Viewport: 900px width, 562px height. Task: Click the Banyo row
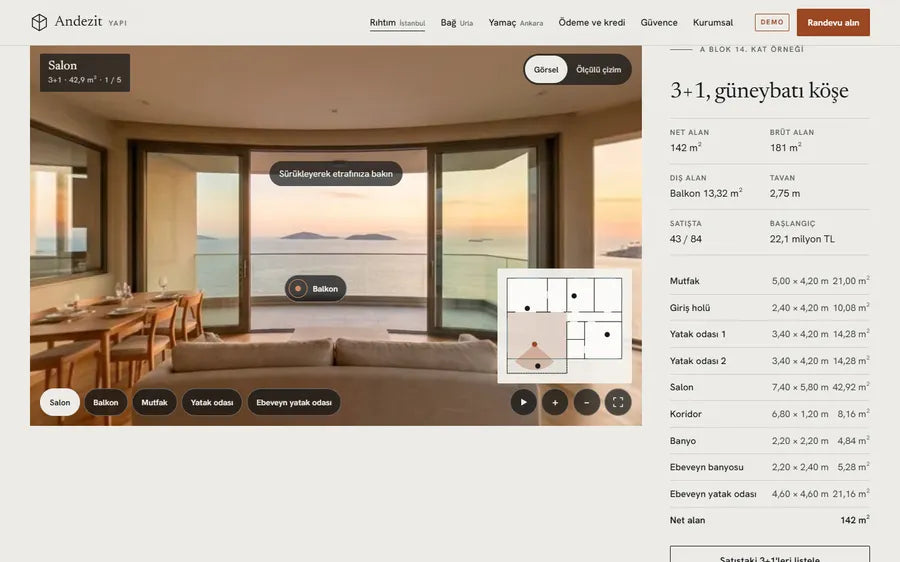tap(770, 440)
